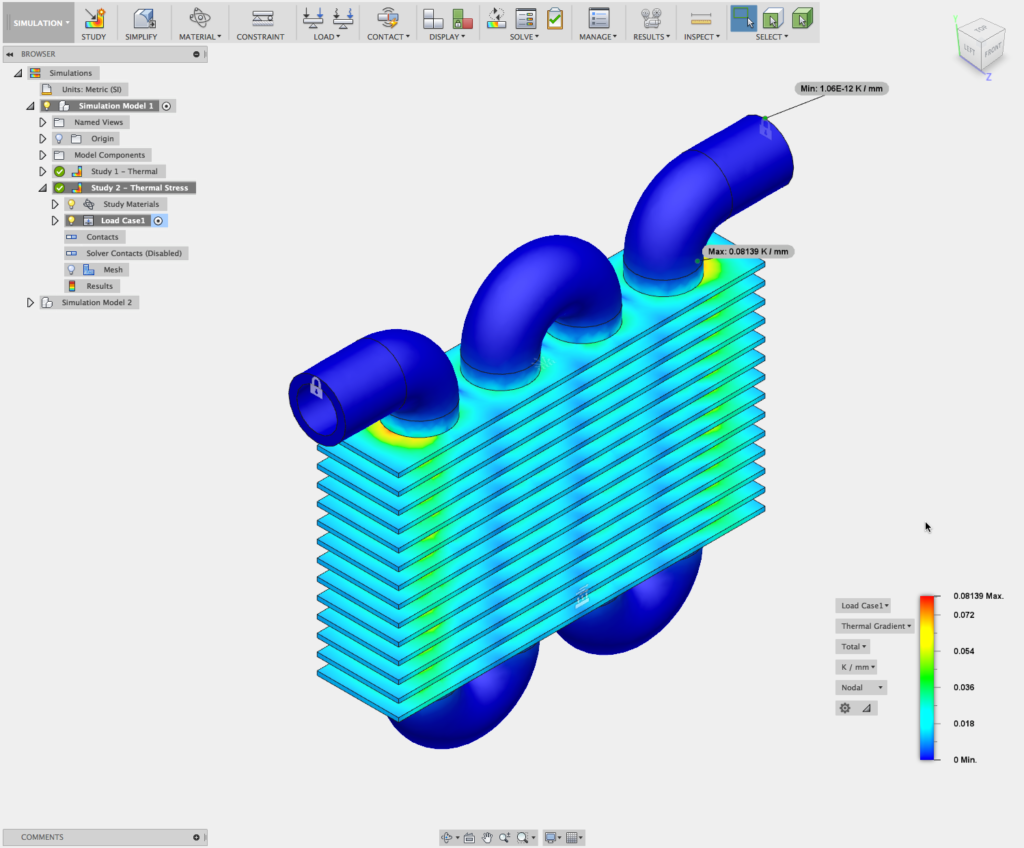Open the RESULTS menu
Viewport: 1024px width, 848px height.
pos(651,37)
